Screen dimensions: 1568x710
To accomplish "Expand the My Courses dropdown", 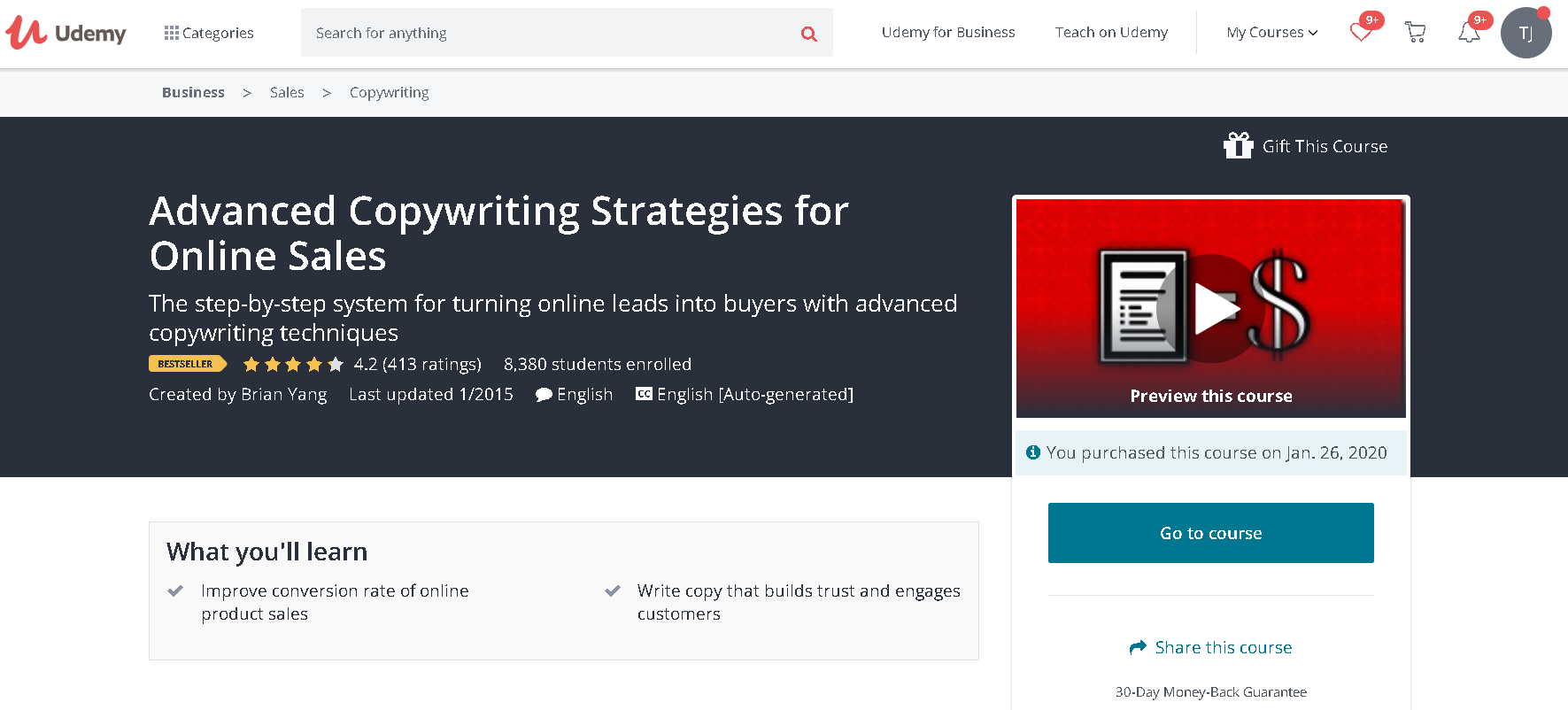I will point(1271,33).
